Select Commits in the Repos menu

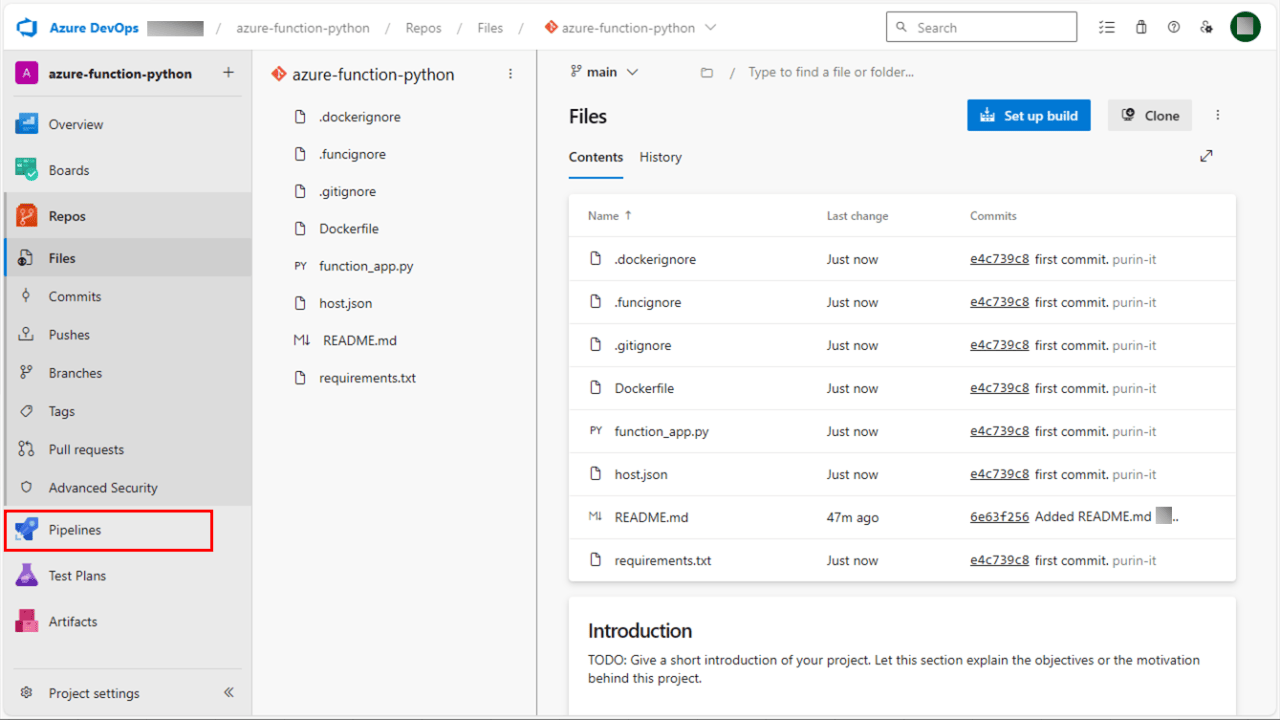(x=74, y=296)
